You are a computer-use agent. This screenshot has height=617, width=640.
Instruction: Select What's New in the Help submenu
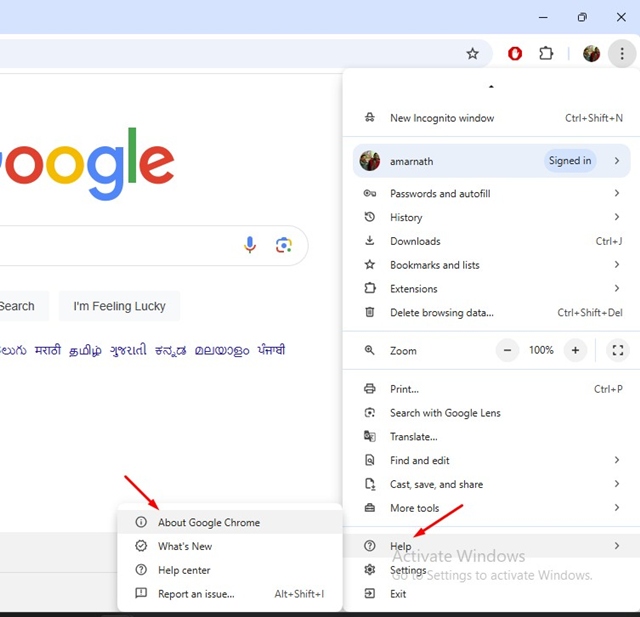(229, 546)
